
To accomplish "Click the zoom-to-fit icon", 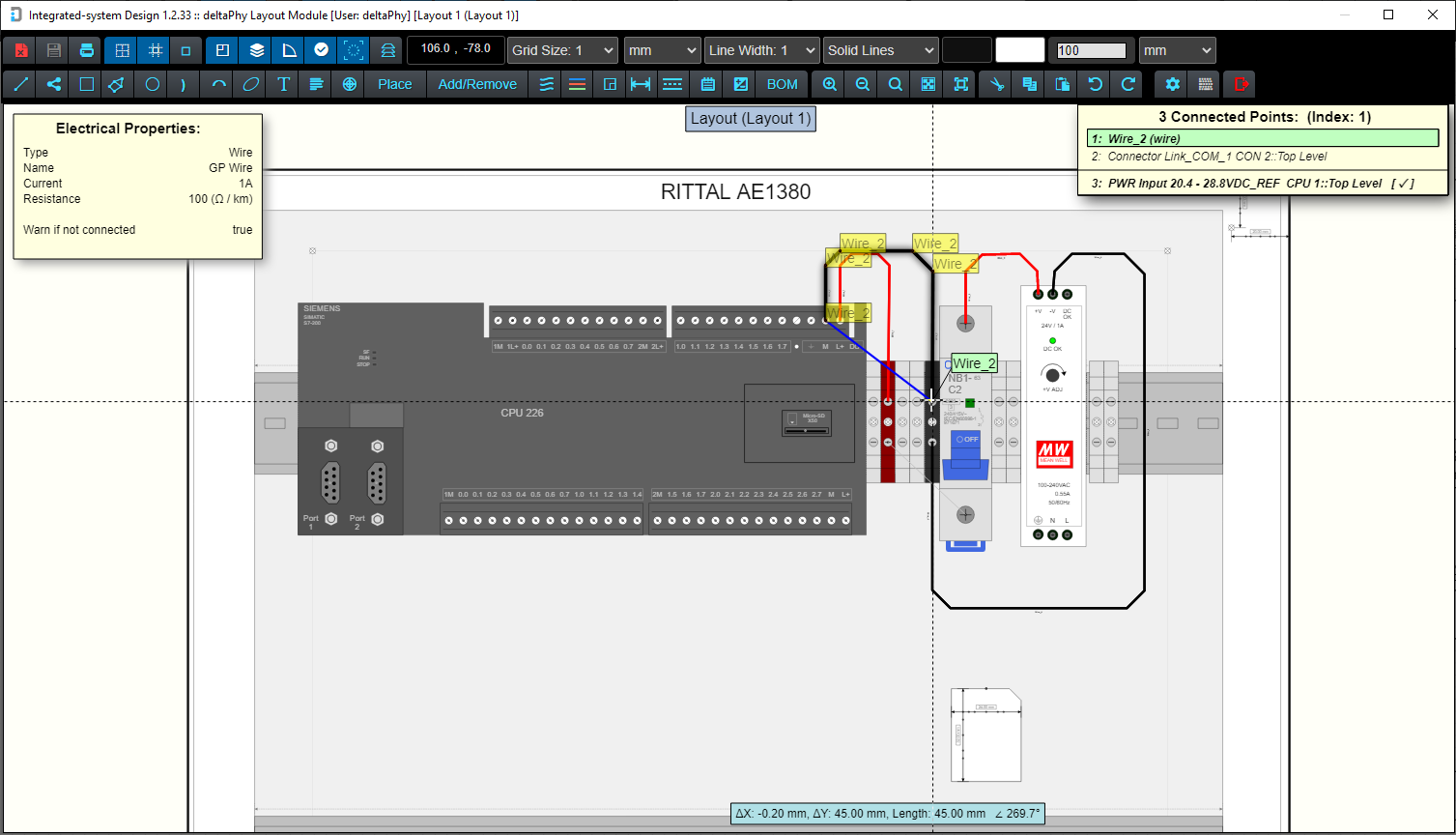I will tap(927, 84).
